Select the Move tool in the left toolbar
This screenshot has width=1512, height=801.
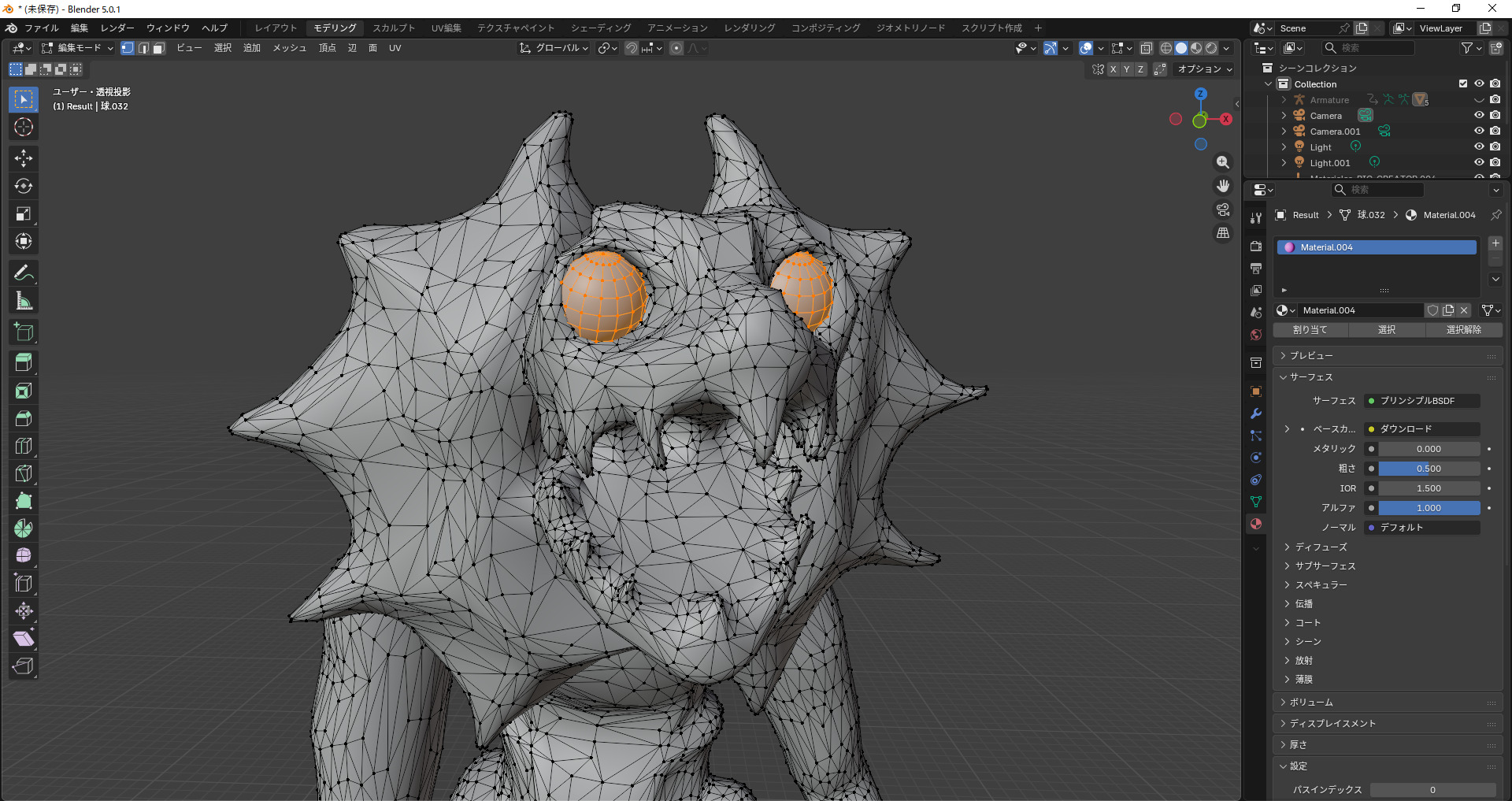(24, 158)
